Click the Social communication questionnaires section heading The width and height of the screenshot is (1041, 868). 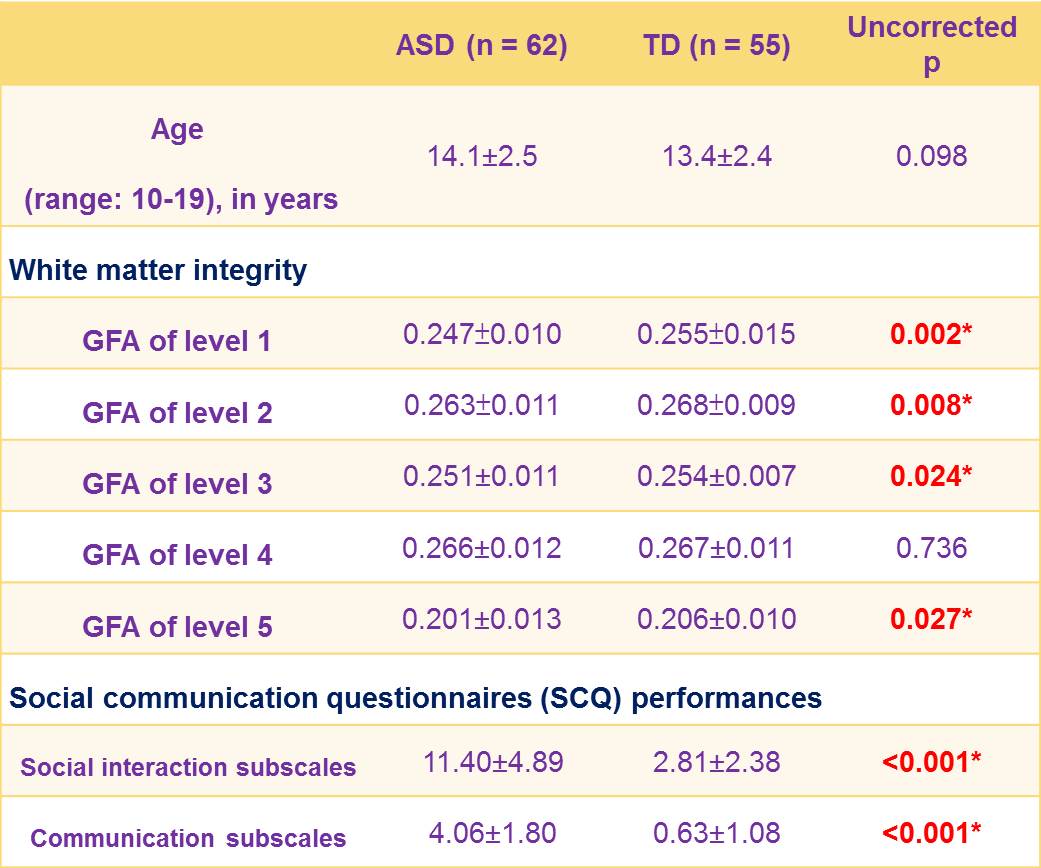[415, 697]
